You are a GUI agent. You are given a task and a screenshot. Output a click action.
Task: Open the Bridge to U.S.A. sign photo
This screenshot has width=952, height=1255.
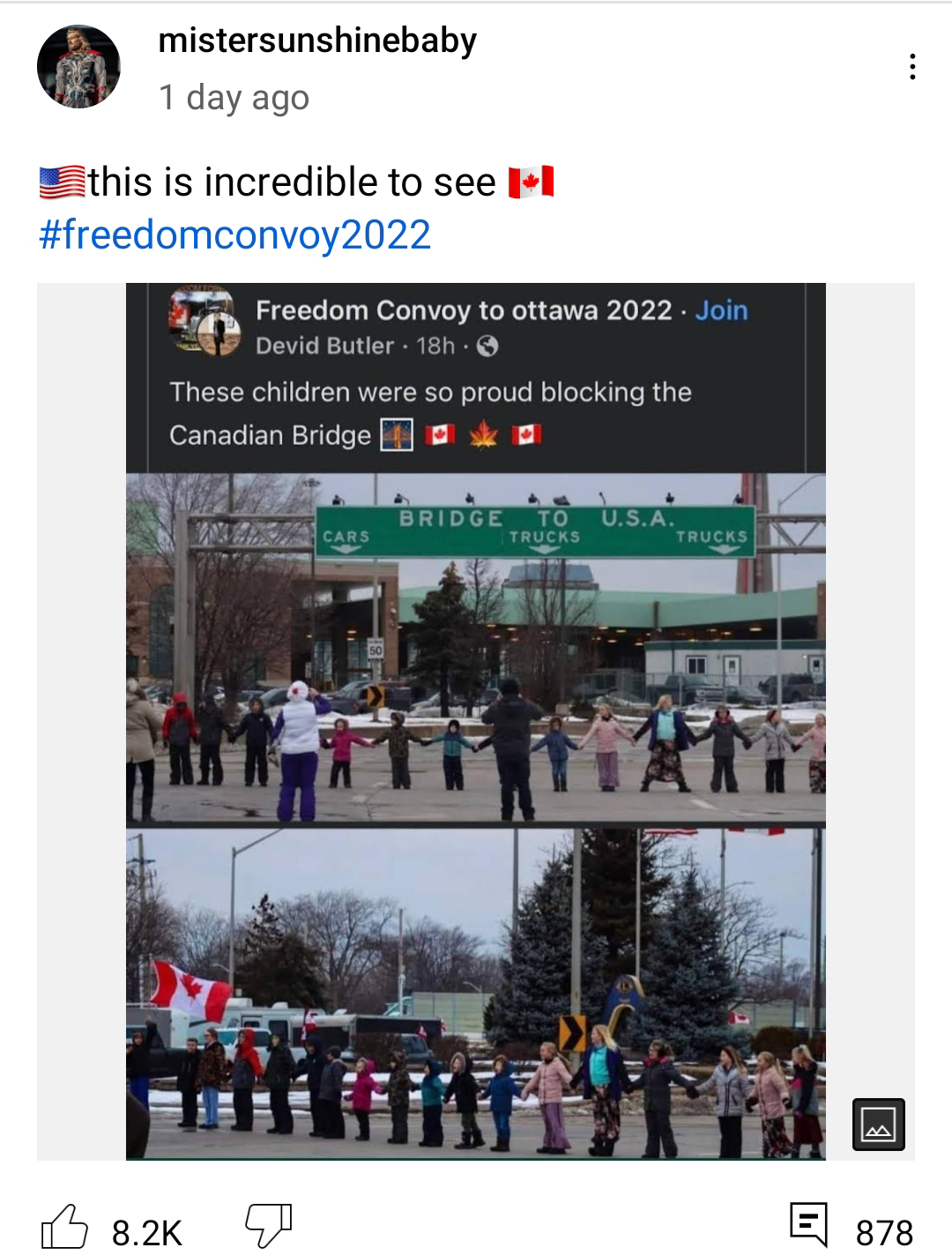point(476,648)
